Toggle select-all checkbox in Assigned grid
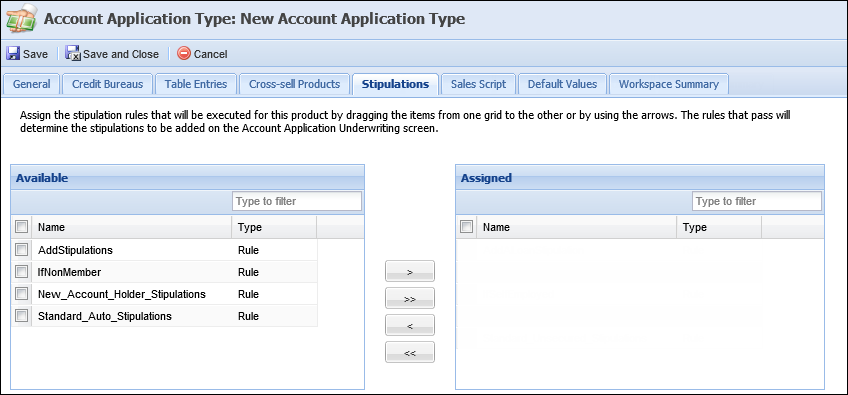The image size is (848, 395). [466, 227]
